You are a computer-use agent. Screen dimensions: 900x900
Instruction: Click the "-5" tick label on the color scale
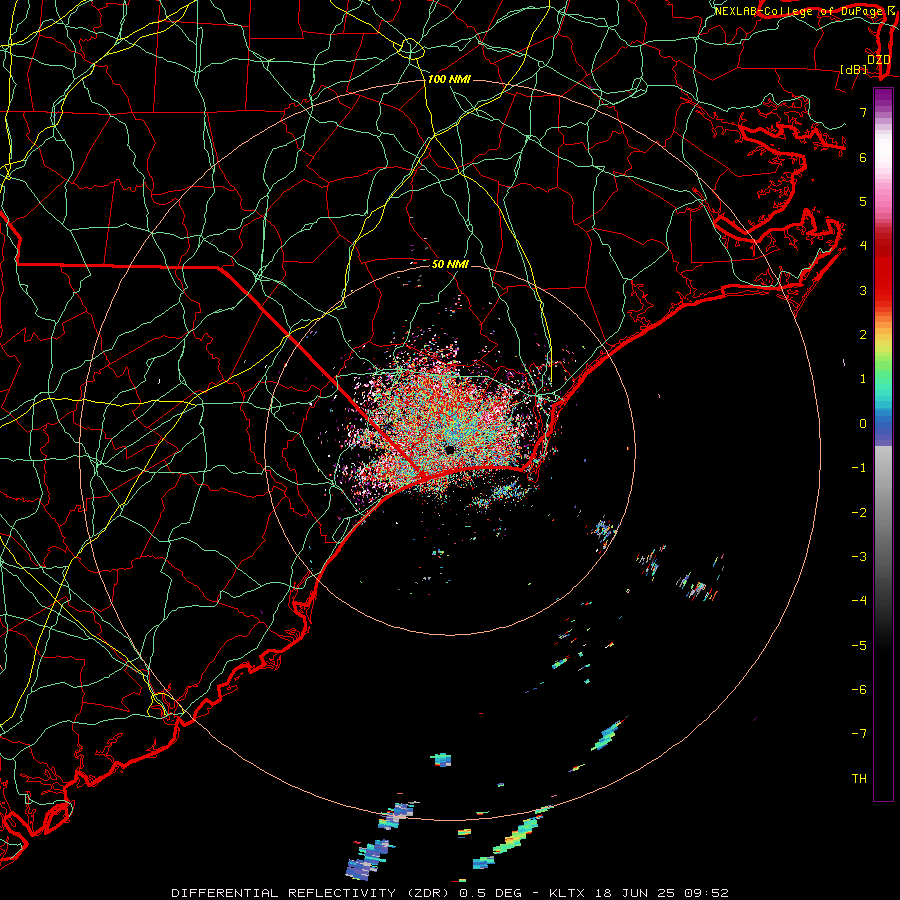pos(859,646)
